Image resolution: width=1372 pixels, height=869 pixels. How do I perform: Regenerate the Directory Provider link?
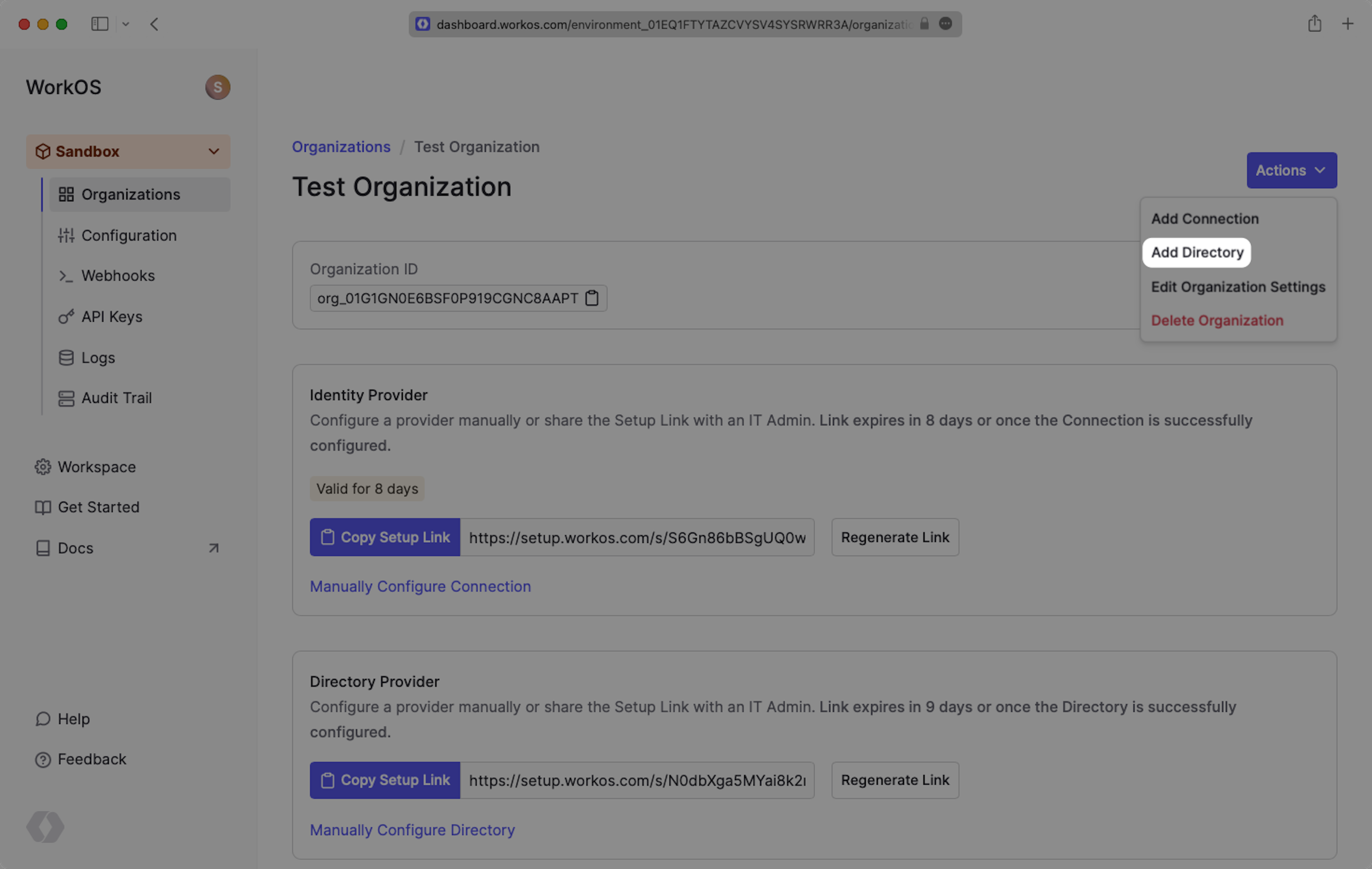(x=895, y=780)
